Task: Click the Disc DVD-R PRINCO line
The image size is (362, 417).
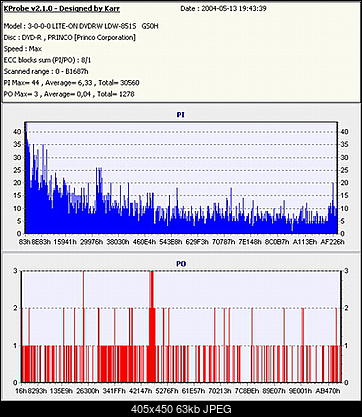Action: pyautogui.click(x=70, y=37)
